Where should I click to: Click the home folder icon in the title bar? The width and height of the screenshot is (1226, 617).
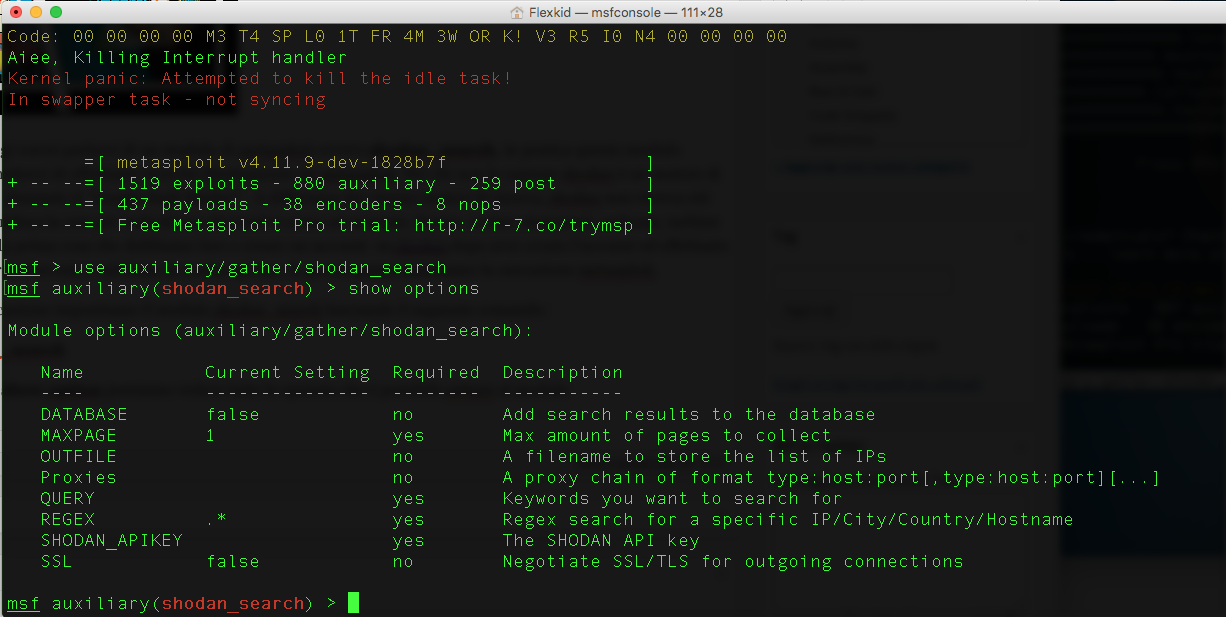(517, 12)
